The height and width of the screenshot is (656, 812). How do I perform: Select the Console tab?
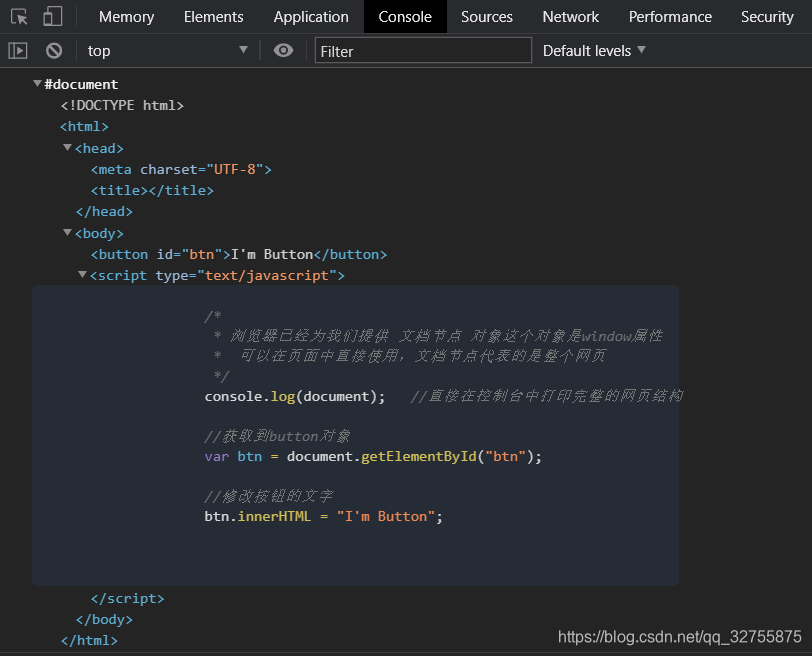[405, 17]
